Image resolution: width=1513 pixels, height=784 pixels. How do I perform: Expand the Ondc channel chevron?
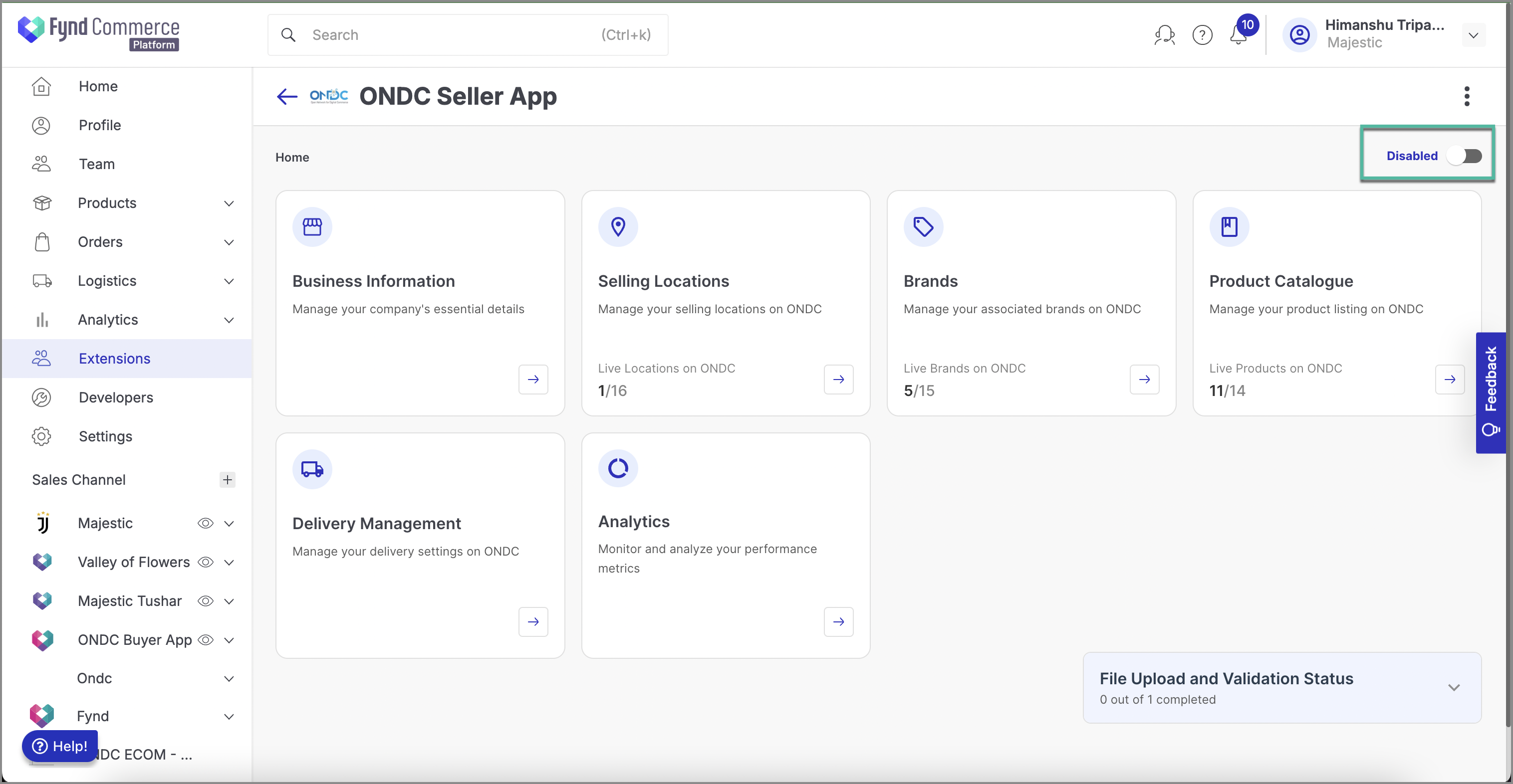[229, 678]
